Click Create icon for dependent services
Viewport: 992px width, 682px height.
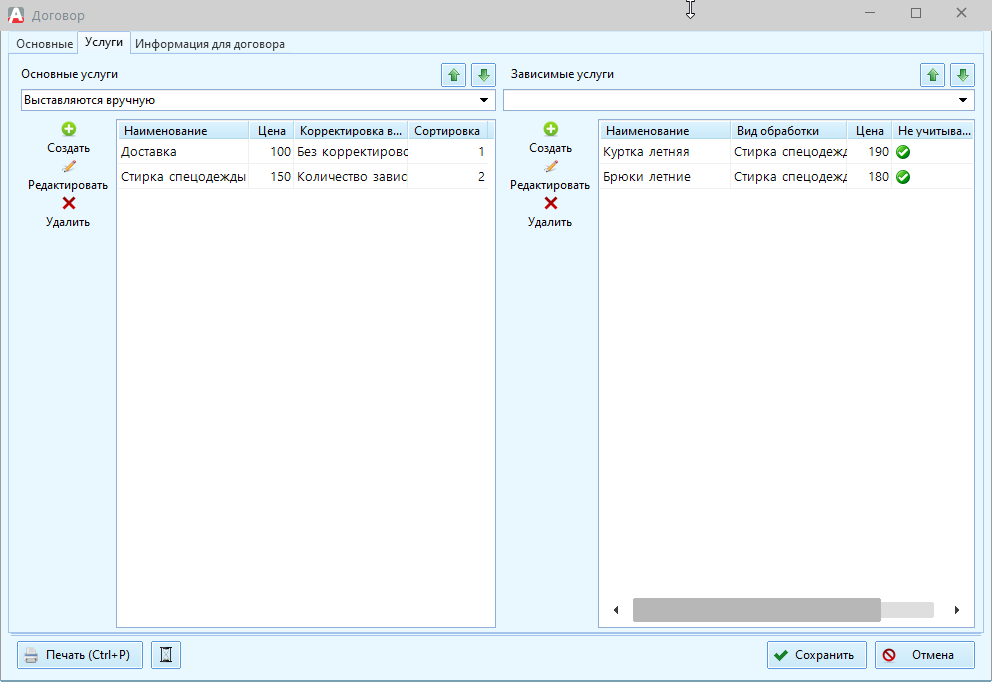coord(550,129)
